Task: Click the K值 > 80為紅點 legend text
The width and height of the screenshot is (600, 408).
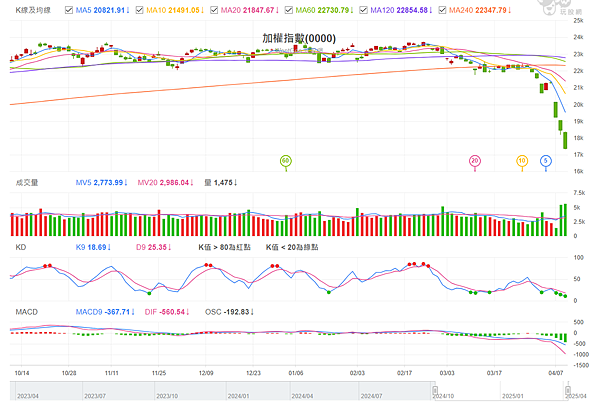Action: (x=224, y=248)
